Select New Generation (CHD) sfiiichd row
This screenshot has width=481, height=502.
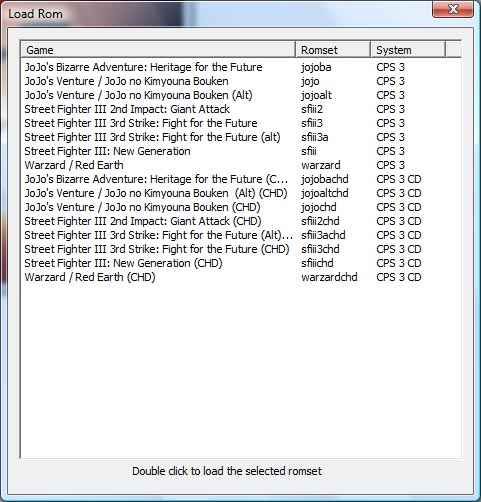pyautogui.click(x=241, y=263)
